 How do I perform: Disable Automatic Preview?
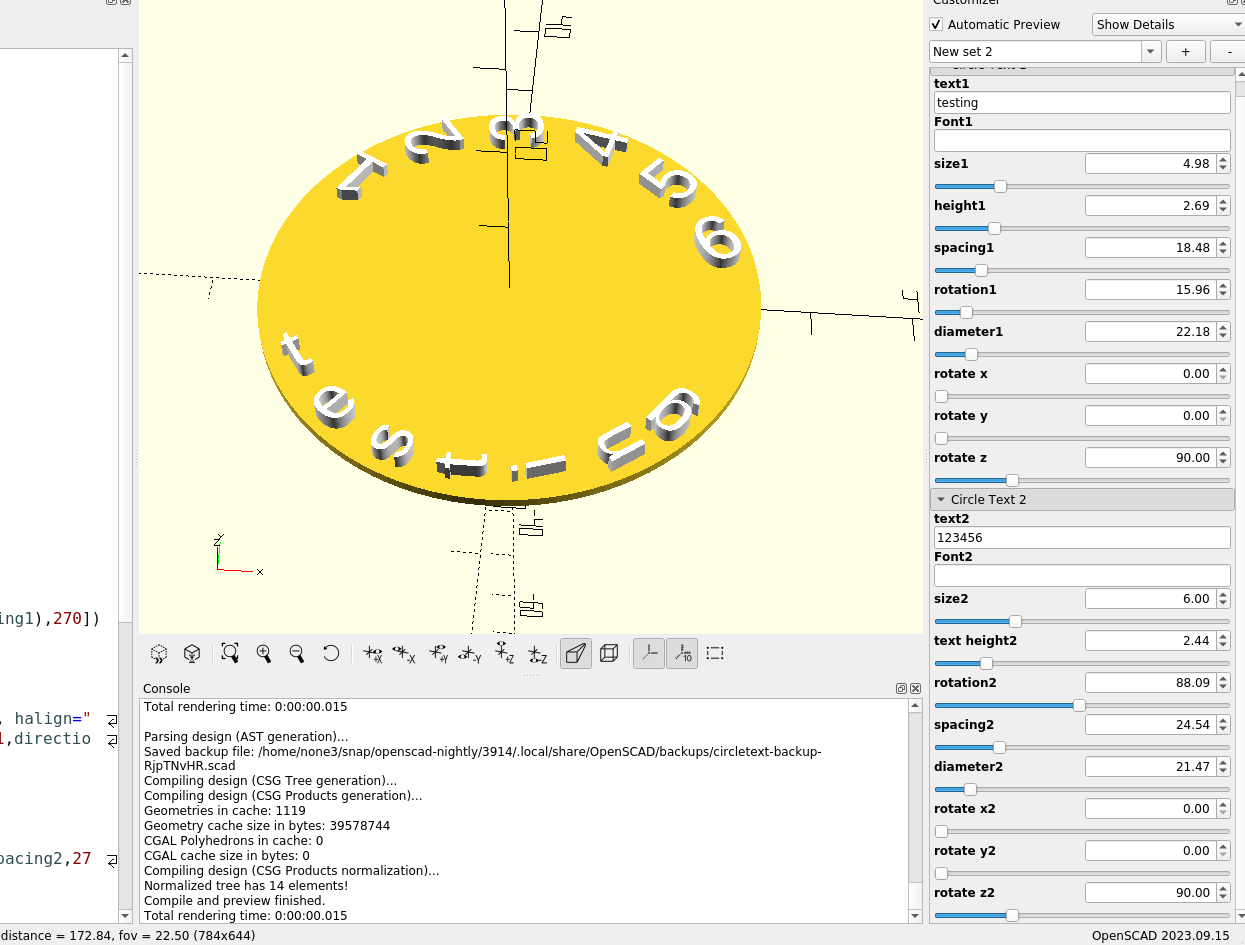936,24
